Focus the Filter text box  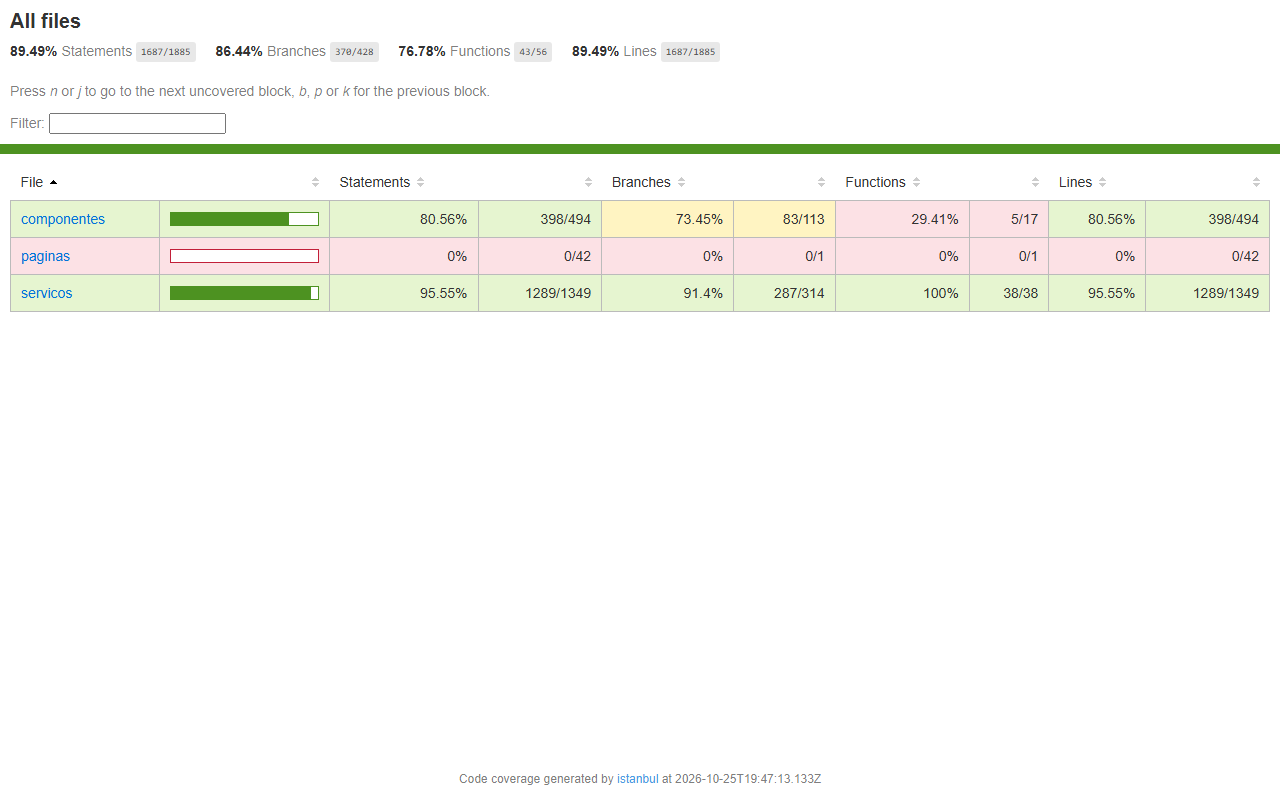[137, 123]
